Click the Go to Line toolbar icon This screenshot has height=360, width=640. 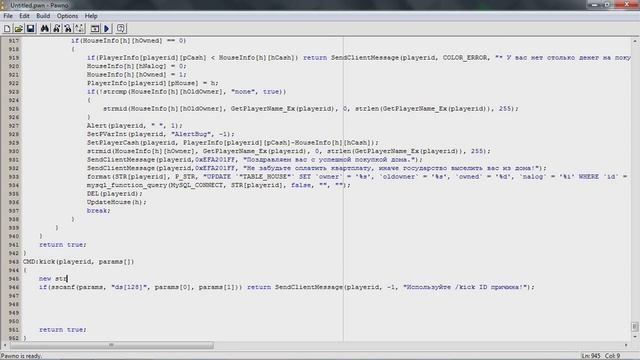(79, 29)
